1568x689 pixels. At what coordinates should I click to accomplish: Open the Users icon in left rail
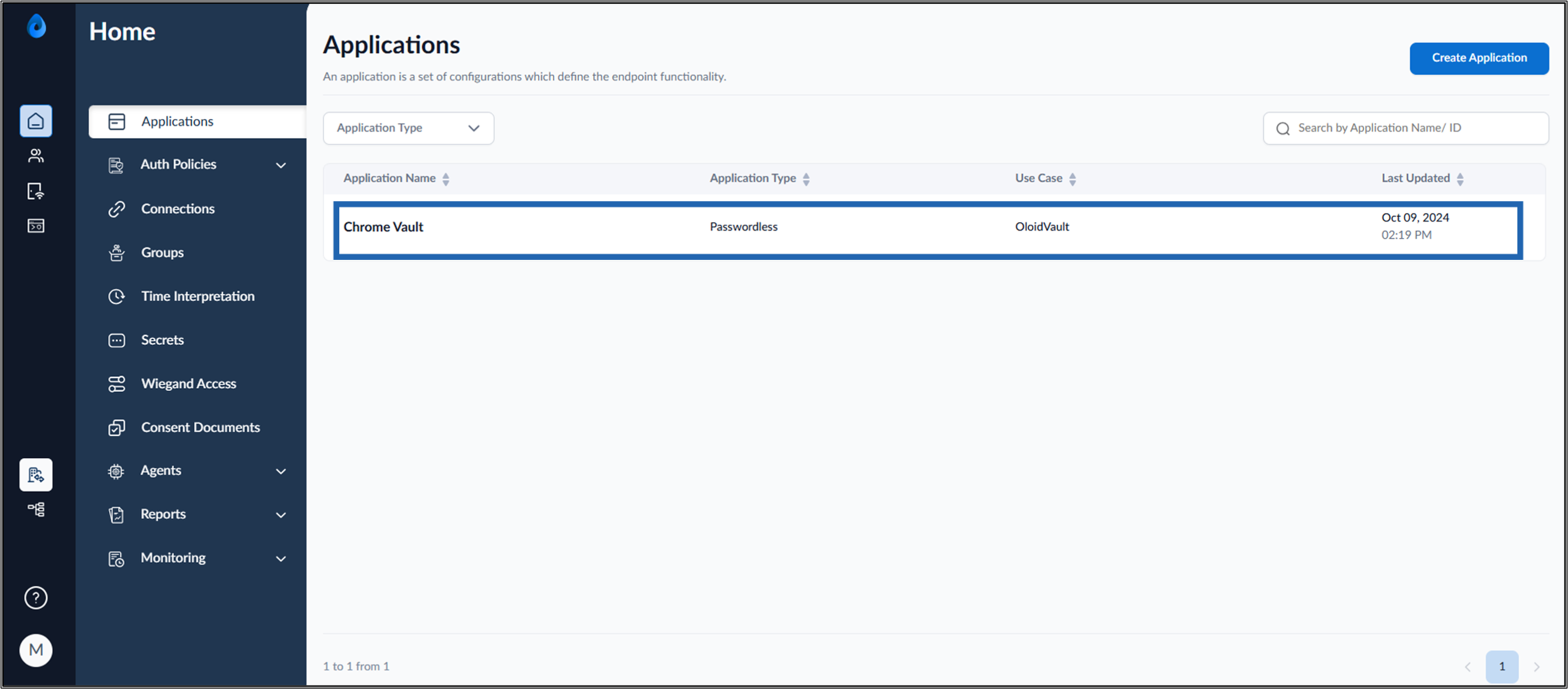point(36,156)
